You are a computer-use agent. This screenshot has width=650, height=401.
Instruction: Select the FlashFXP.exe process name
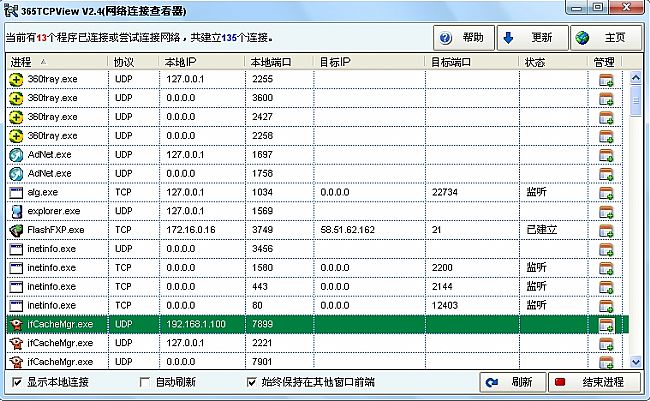(56, 230)
